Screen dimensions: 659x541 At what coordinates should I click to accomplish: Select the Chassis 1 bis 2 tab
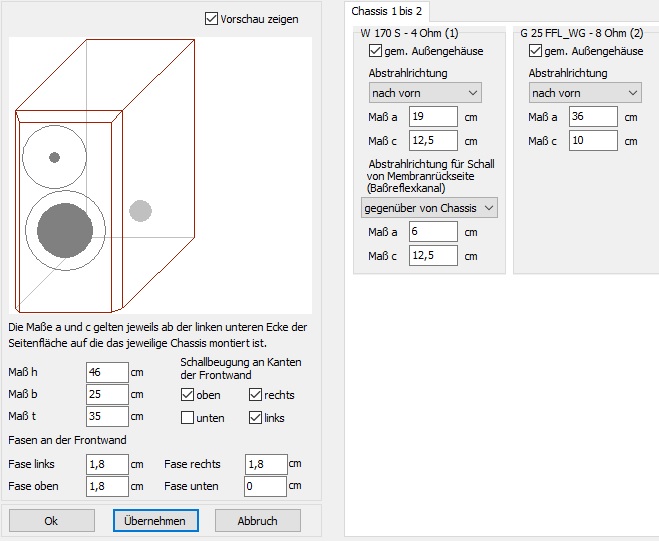[x=386, y=11]
